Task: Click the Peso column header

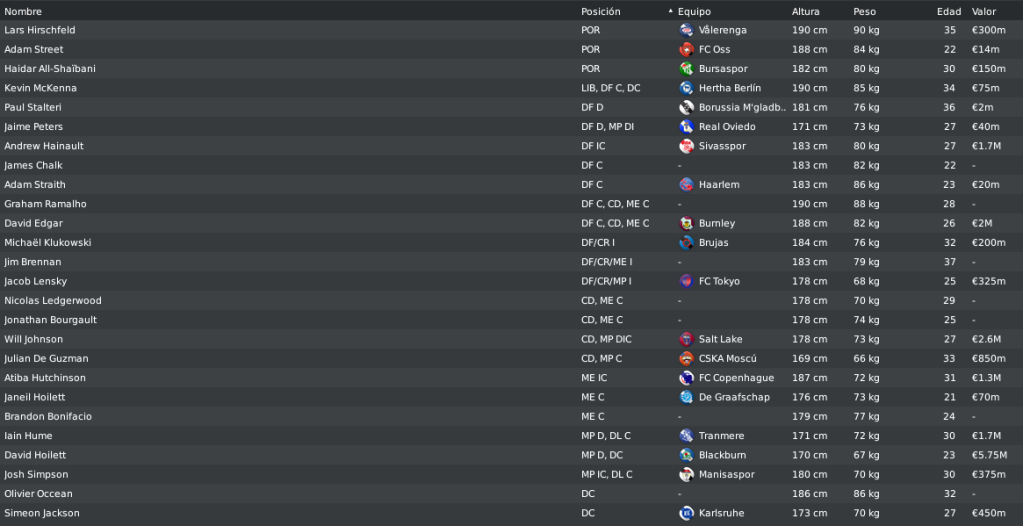Action: (864, 12)
